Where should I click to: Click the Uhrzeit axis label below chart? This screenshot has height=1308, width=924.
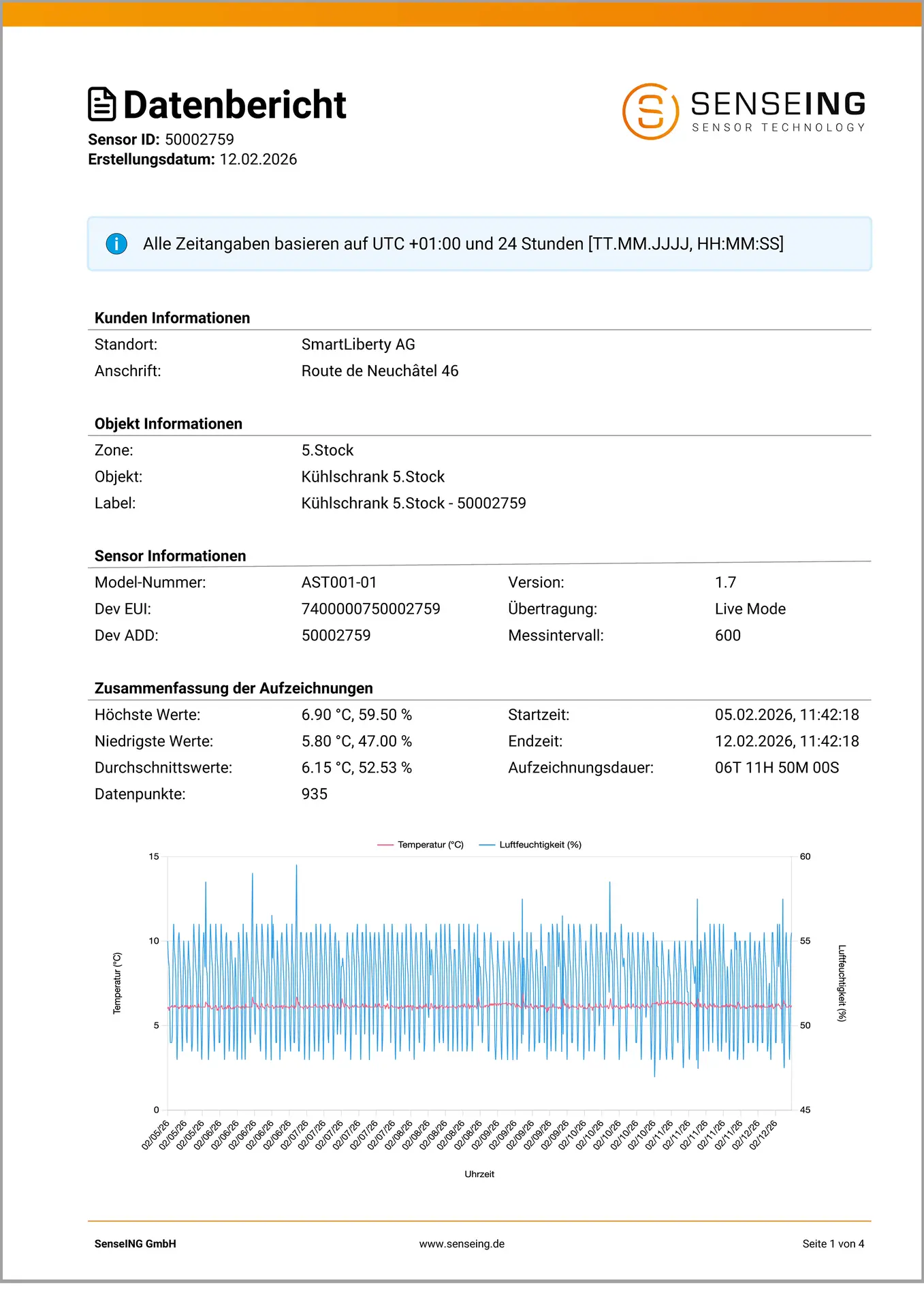[479, 1174]
